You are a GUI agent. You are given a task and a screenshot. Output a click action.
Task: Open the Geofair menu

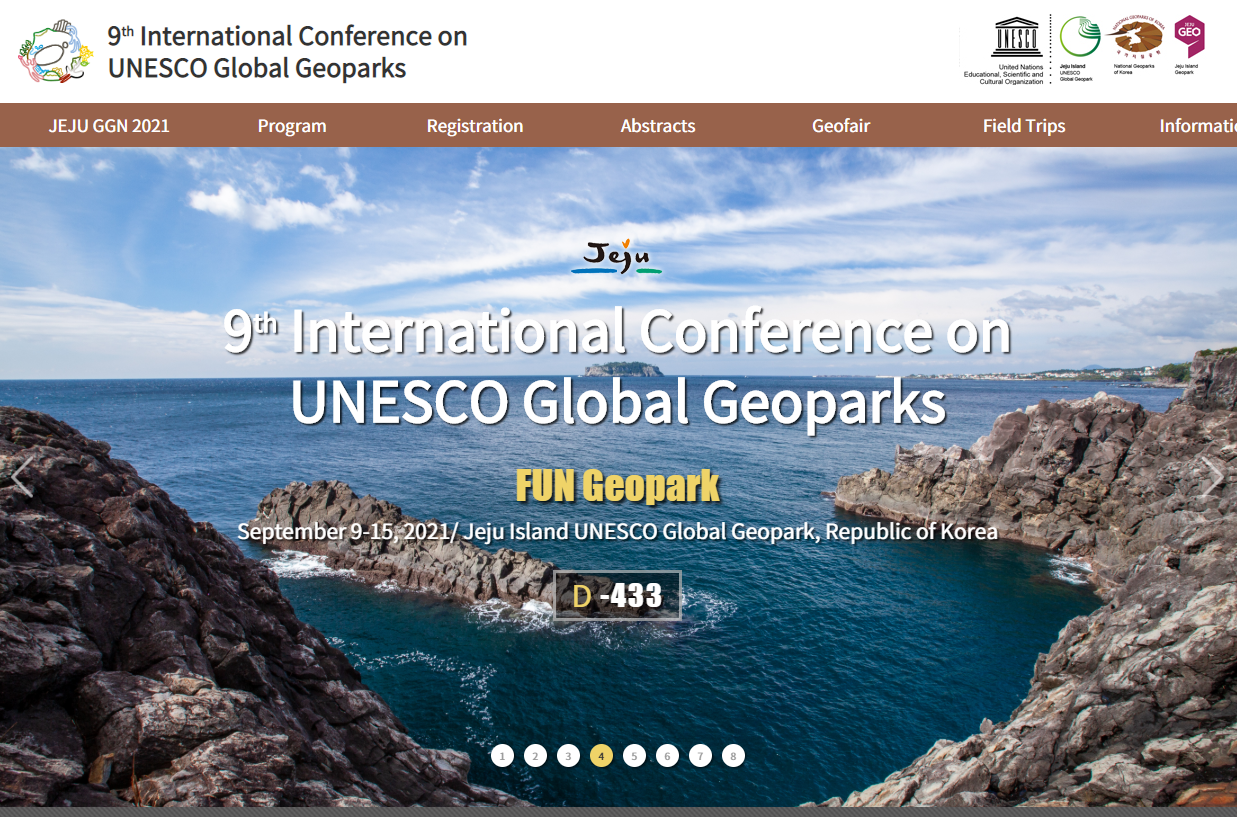click(x=841, y=126)
